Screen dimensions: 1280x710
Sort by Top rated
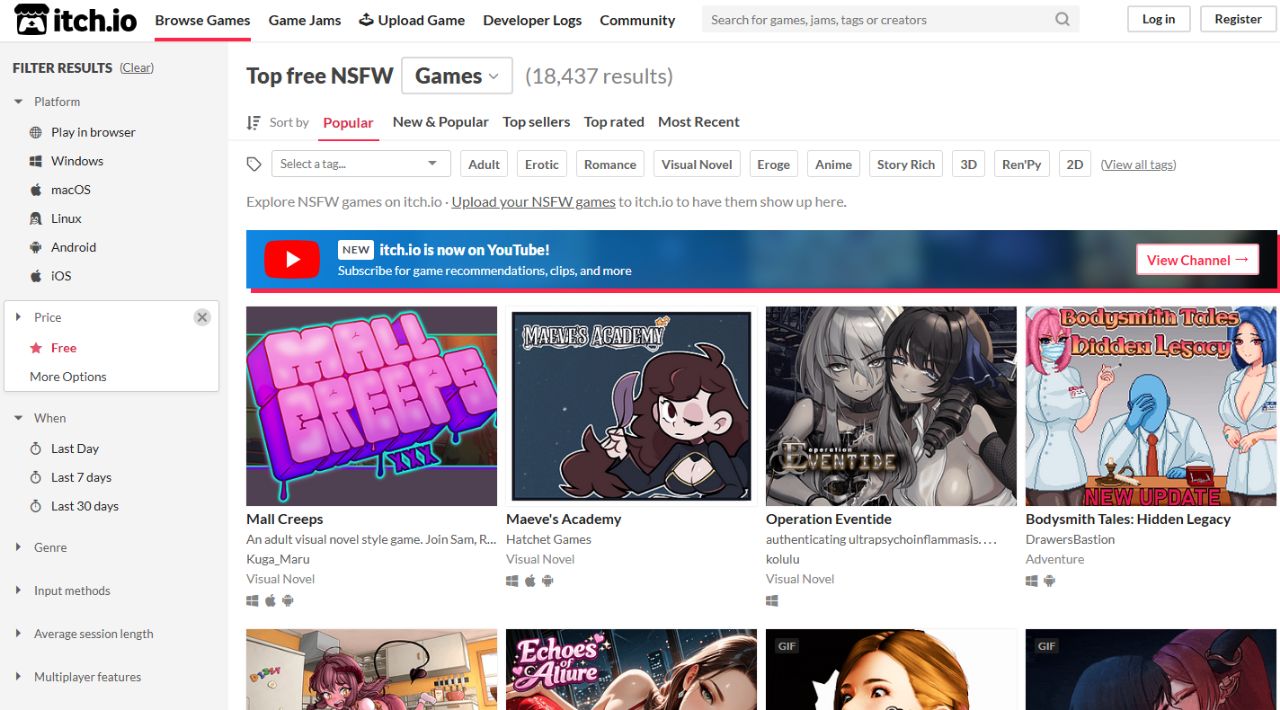(x=614, y=122)
